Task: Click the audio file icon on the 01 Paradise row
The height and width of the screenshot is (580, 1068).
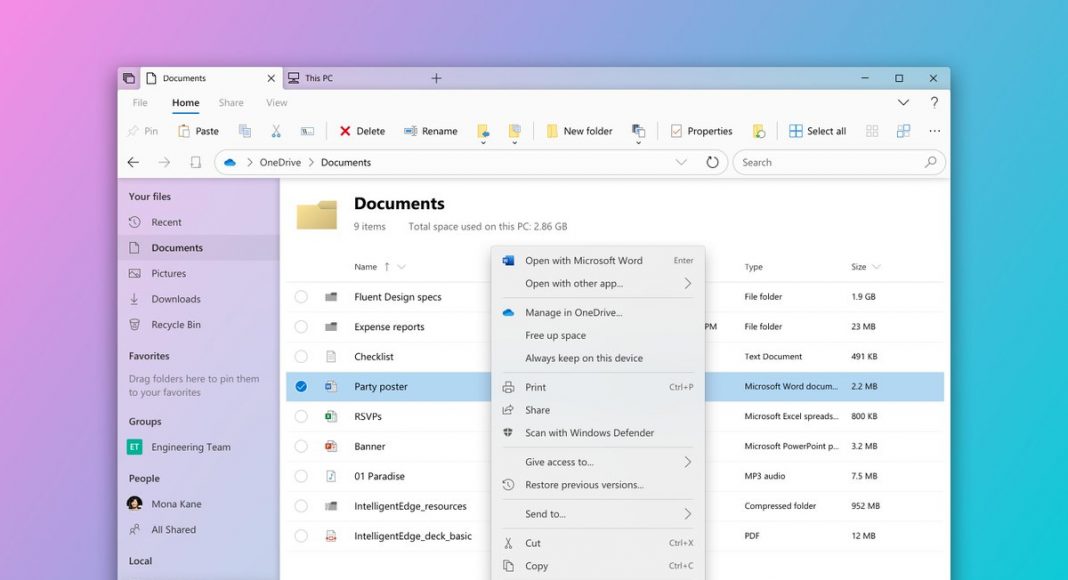Action: click(x=331, y=476)
